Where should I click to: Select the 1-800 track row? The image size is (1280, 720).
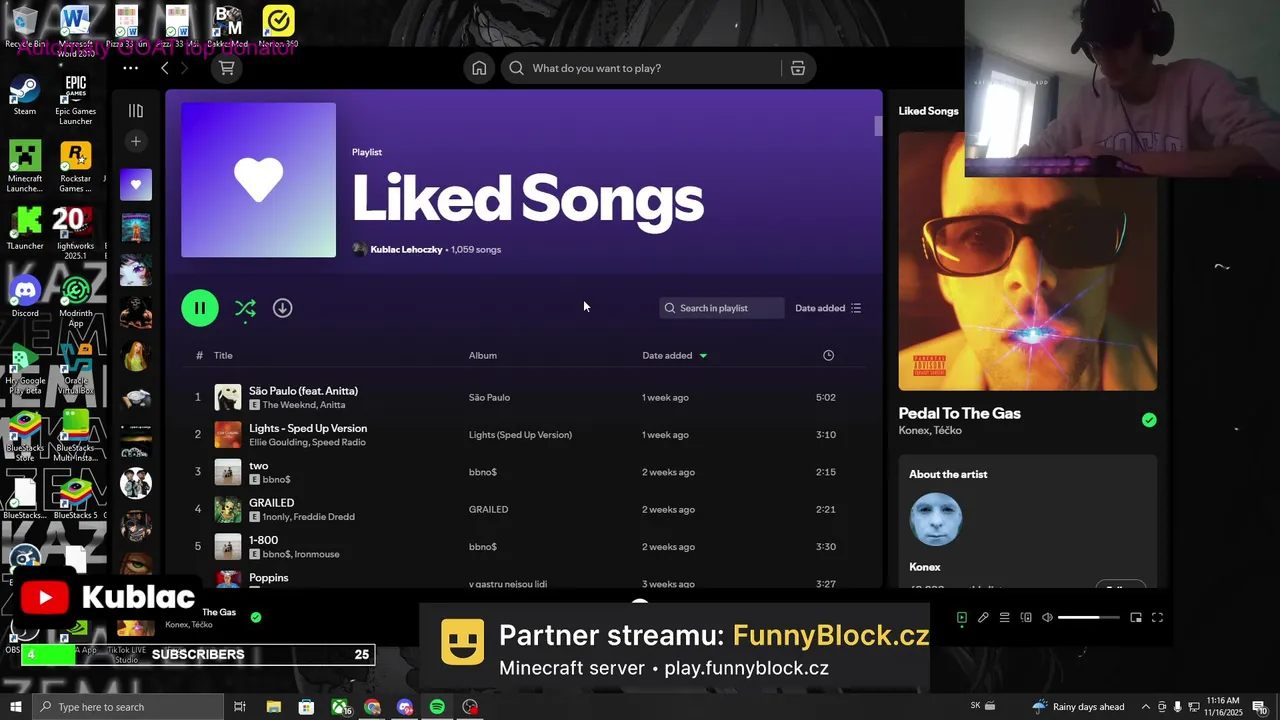pyautogui.click(x=524, y=546)
